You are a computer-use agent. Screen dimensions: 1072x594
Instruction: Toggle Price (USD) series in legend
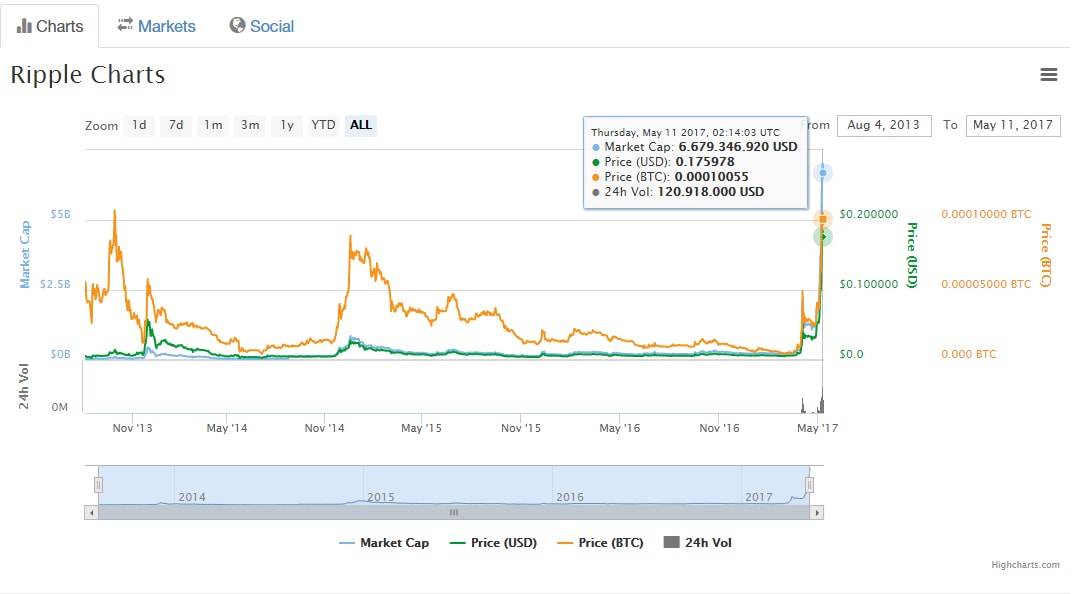point(494,543)
